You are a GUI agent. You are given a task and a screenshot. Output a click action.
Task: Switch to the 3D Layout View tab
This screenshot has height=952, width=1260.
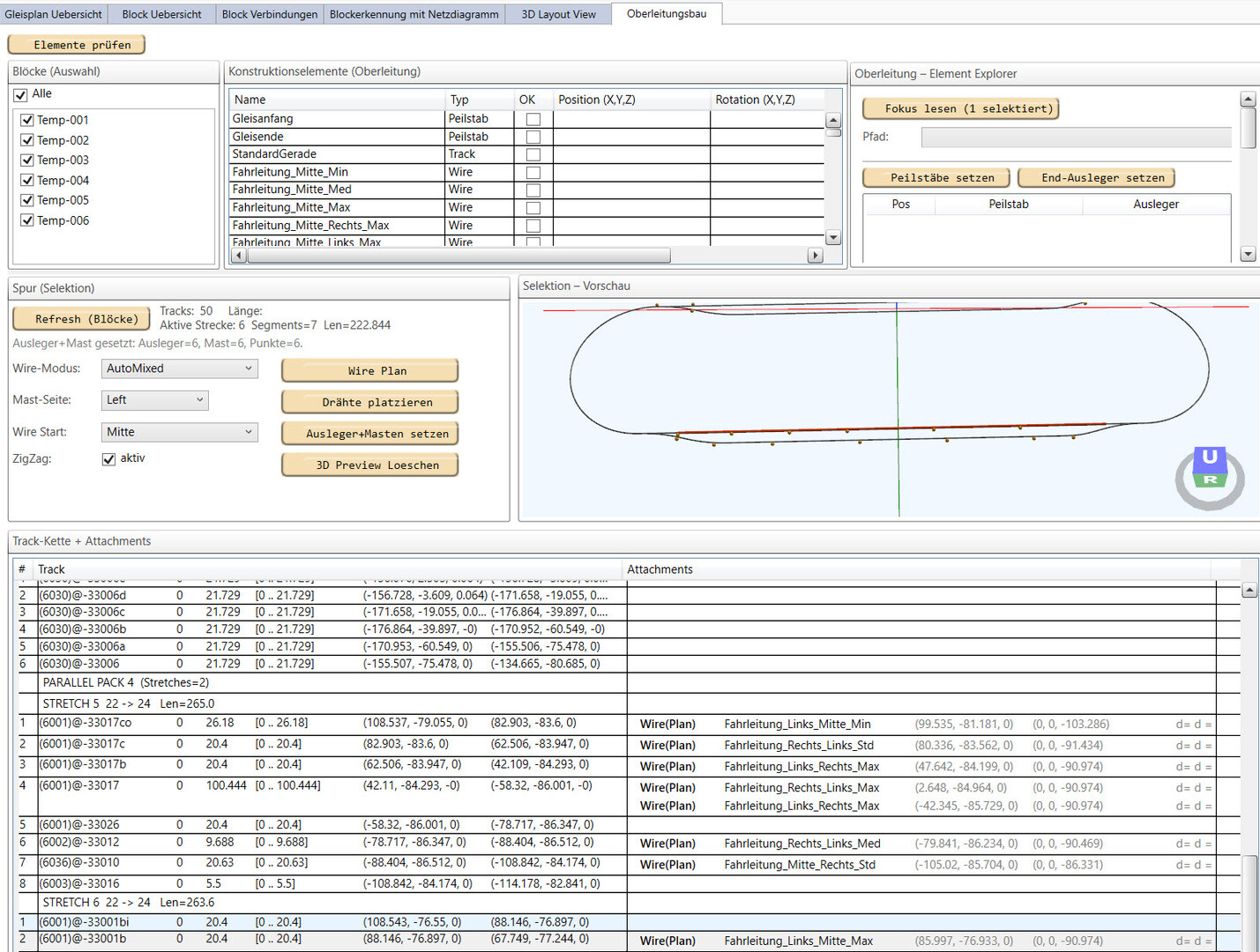[x=558, y=14]
